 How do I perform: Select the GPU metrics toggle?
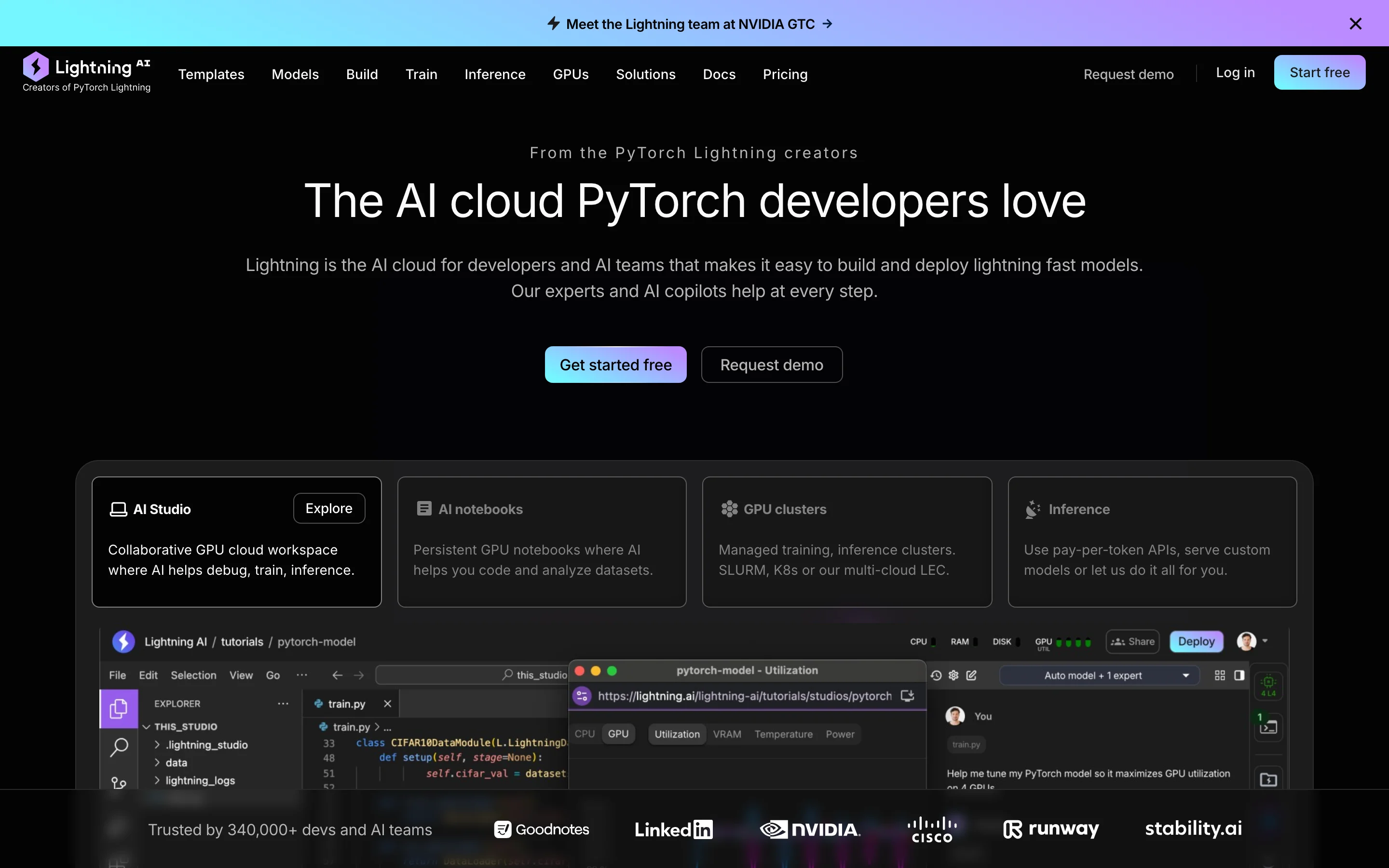618,733
